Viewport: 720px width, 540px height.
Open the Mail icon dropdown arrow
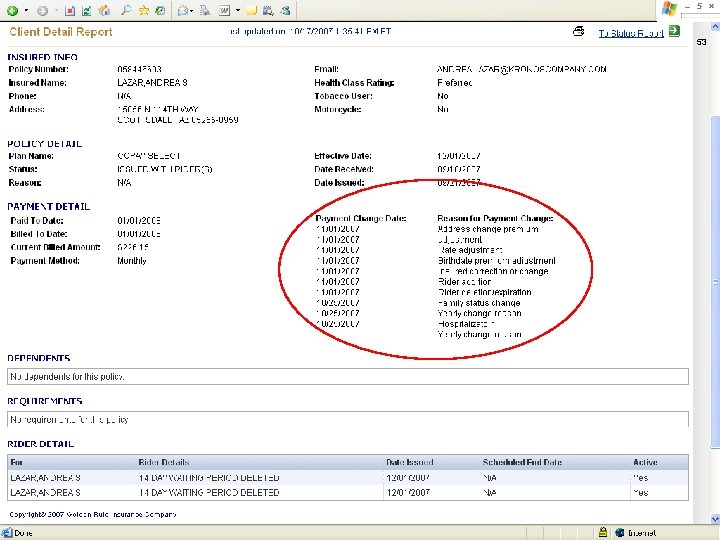click(191, 11)
